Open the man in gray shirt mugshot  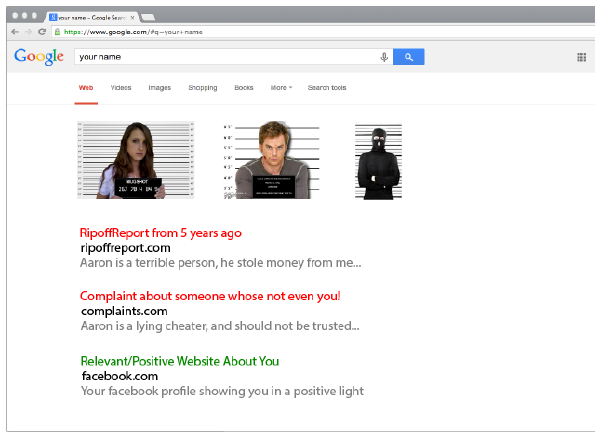tap(271, 160)
